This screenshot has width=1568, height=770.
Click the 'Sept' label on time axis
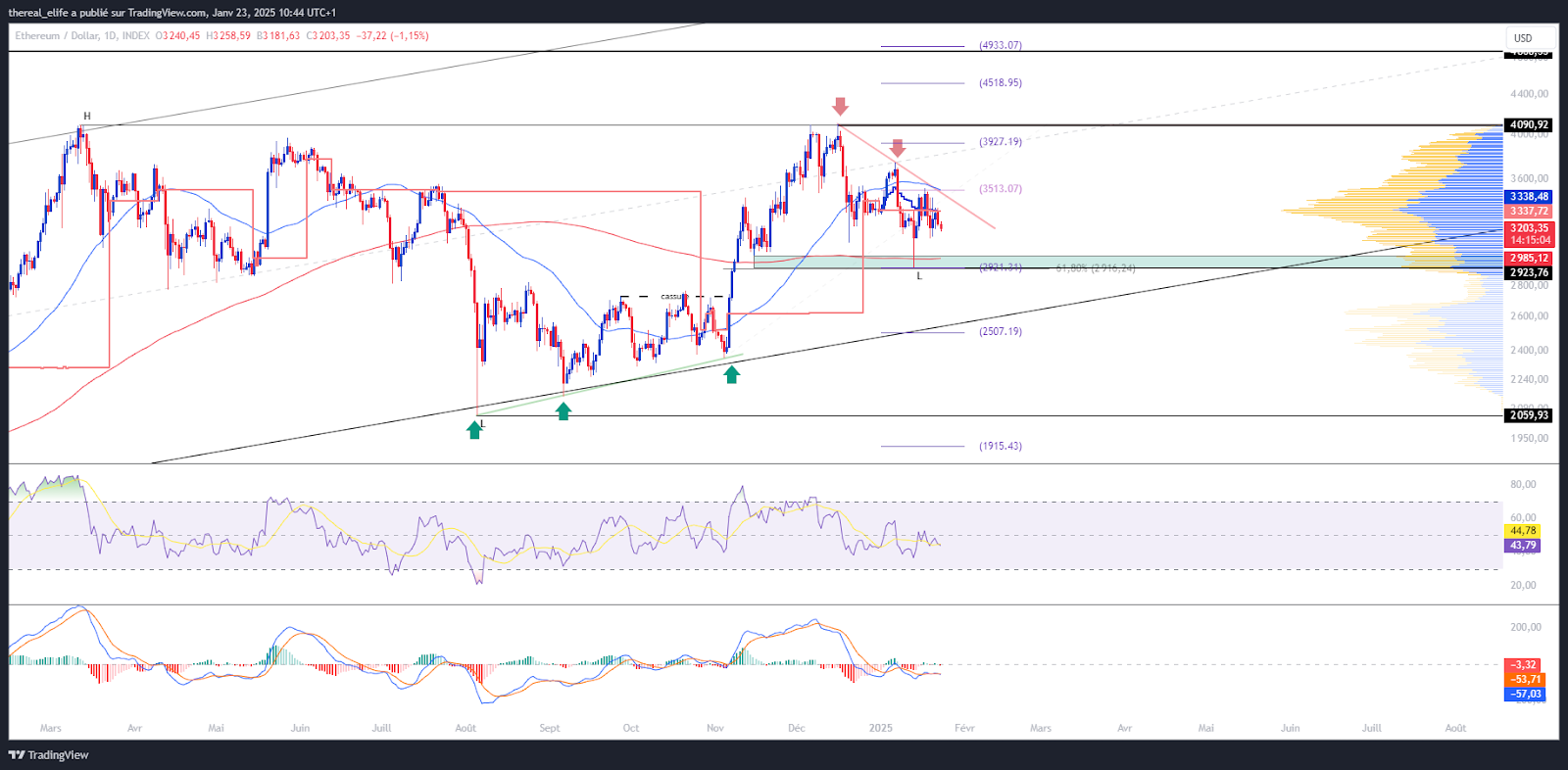coord(550,728)
